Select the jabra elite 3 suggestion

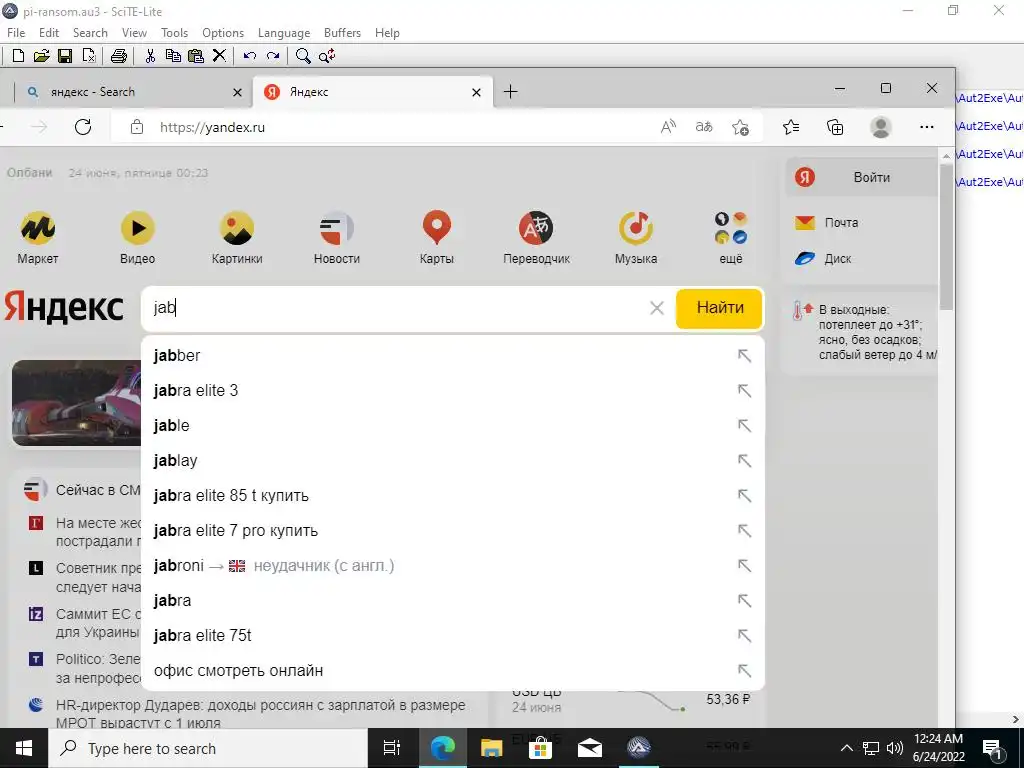point(453,391)
